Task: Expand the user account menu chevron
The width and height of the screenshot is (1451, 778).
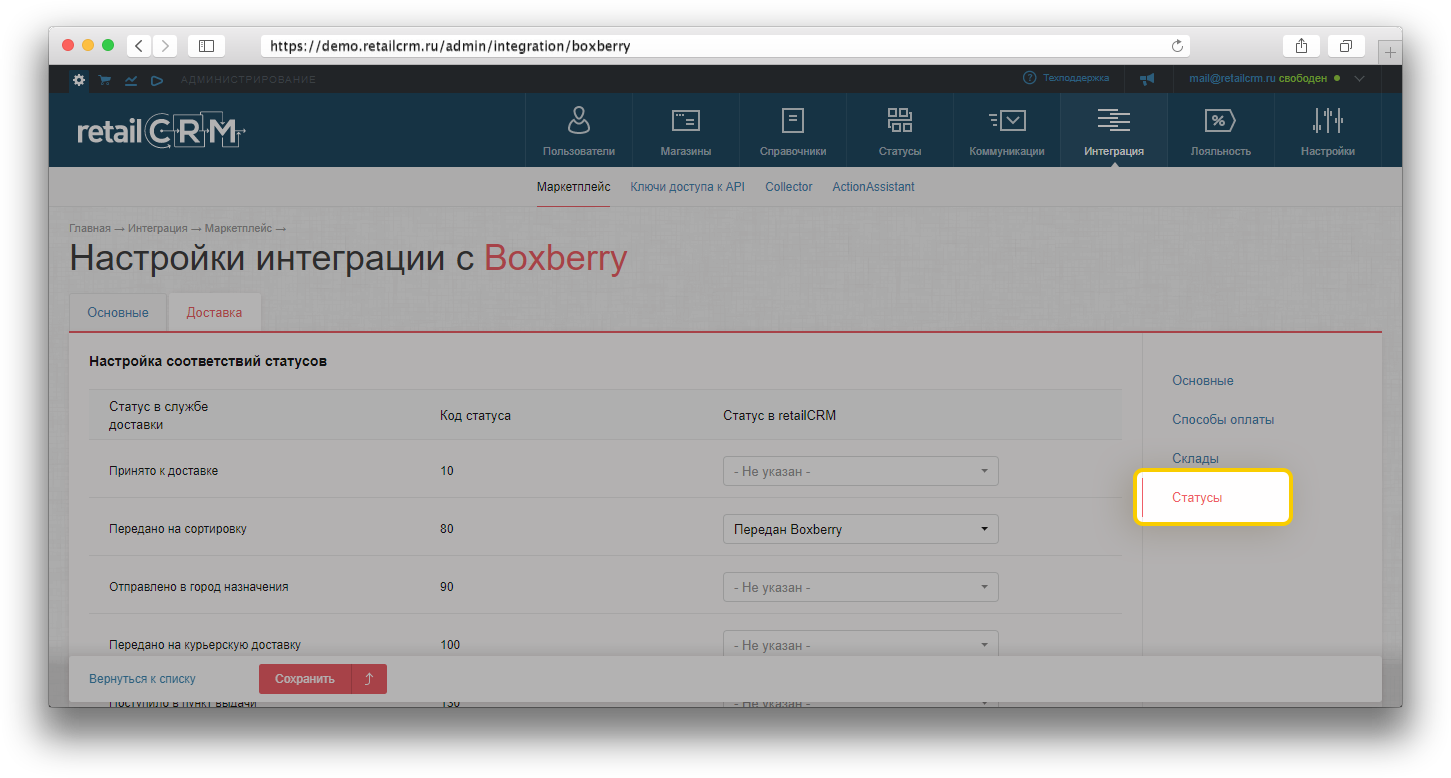Action: [x=1359, y=78]
